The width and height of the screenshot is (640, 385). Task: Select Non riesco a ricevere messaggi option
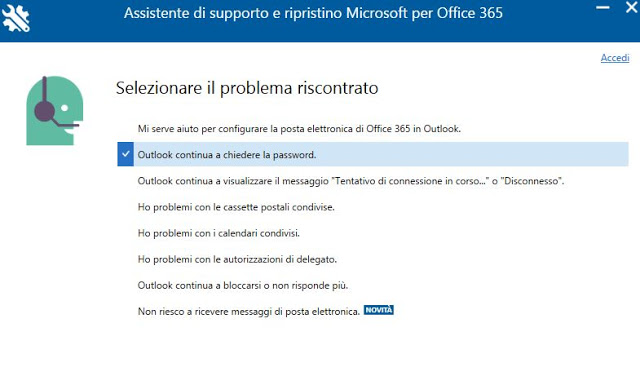249,312
